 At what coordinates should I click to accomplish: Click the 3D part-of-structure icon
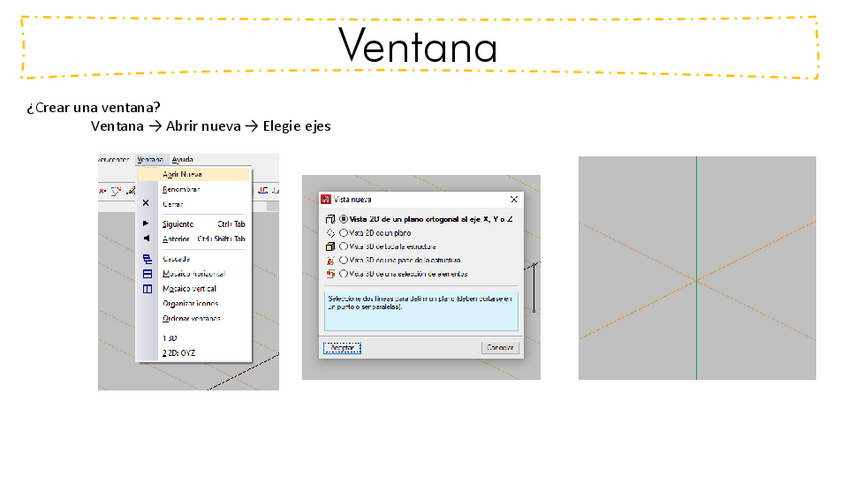coord(330,260)
